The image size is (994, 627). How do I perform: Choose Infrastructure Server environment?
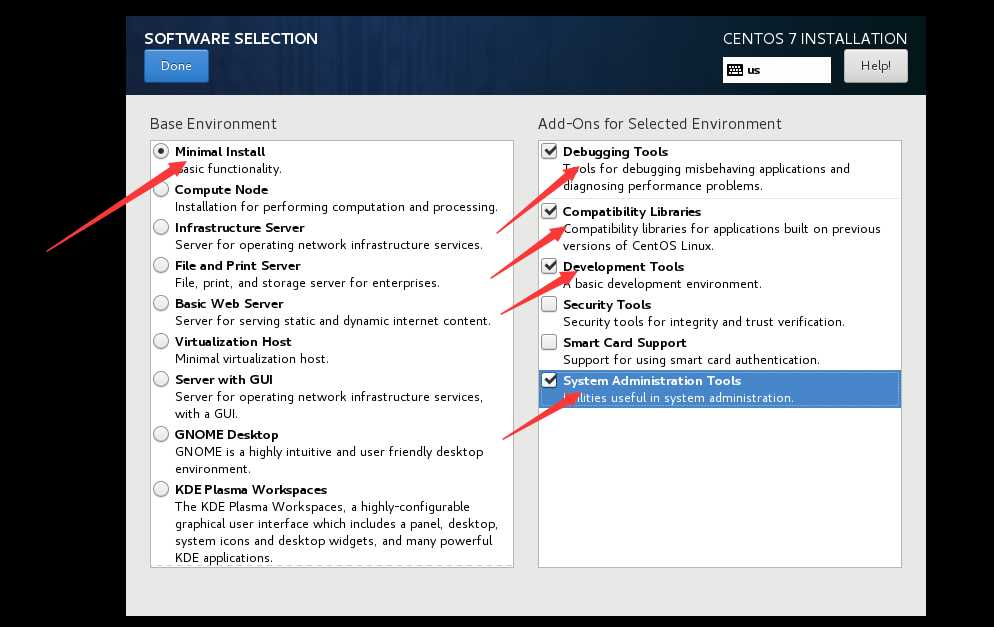(161, 227)
